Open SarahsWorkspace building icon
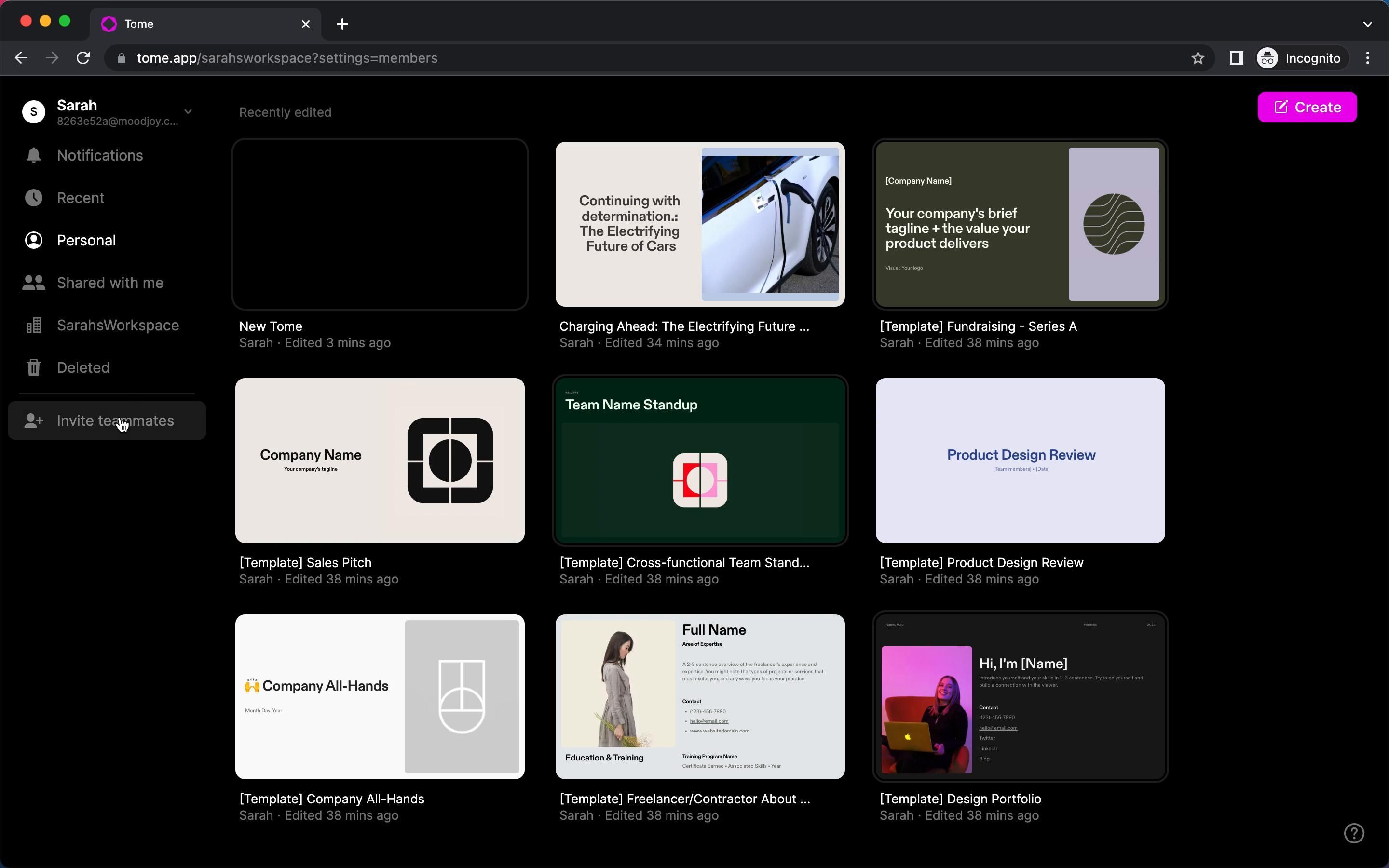Screen dimensions: 1389x868 pos(33,325)
